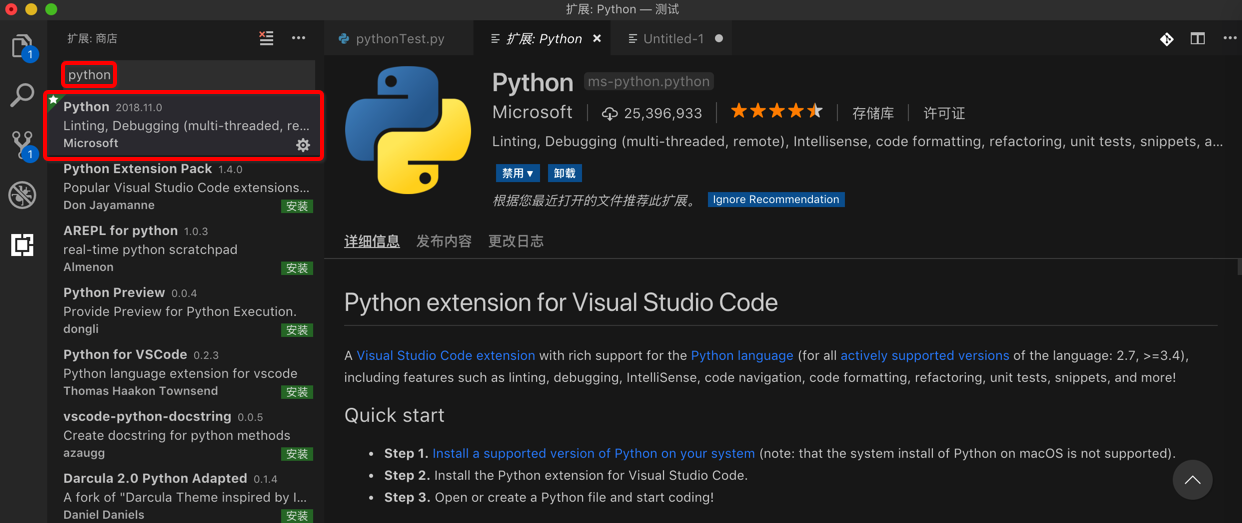Click the Ignore Recommendation button

[775, 199]
